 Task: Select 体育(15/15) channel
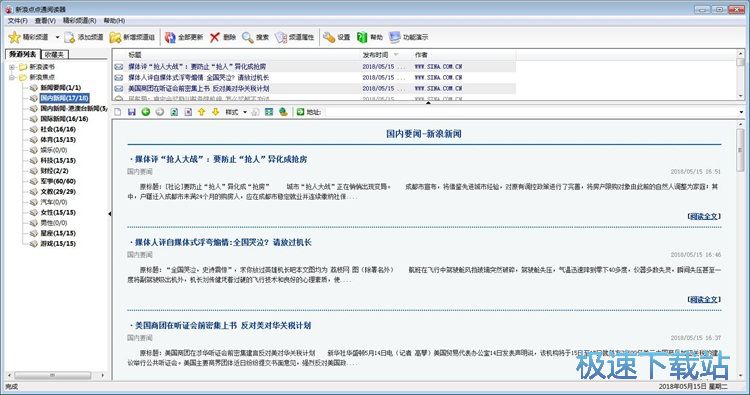(x=58, y=140)
